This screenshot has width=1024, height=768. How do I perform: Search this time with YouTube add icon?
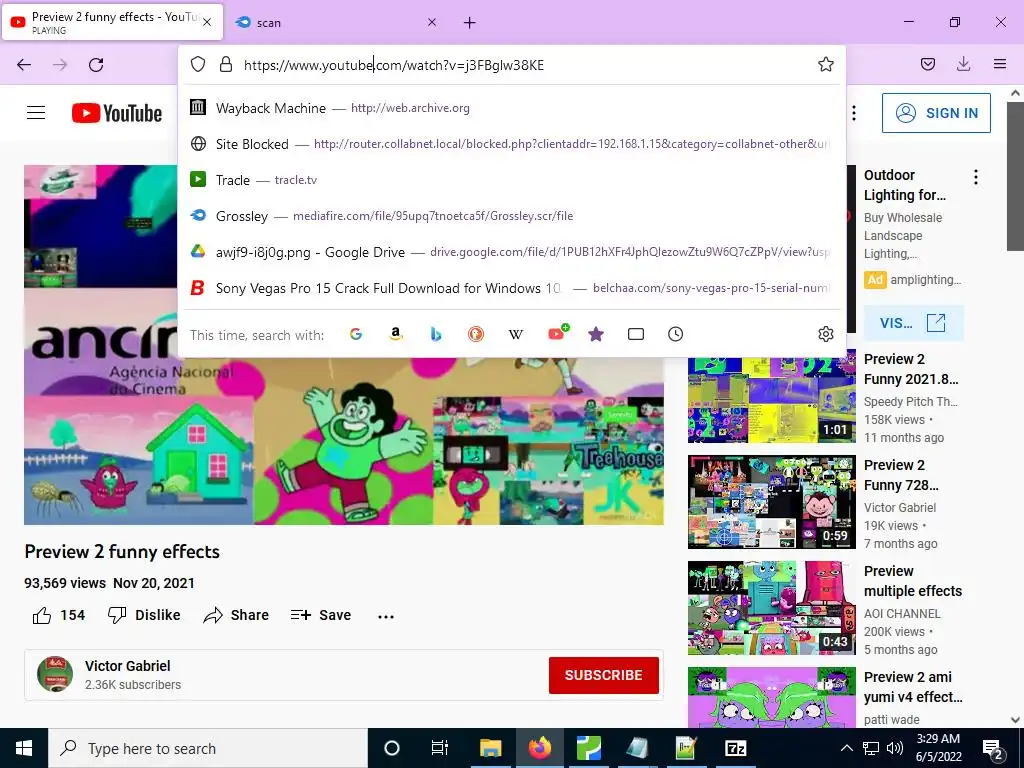(557, 333)
